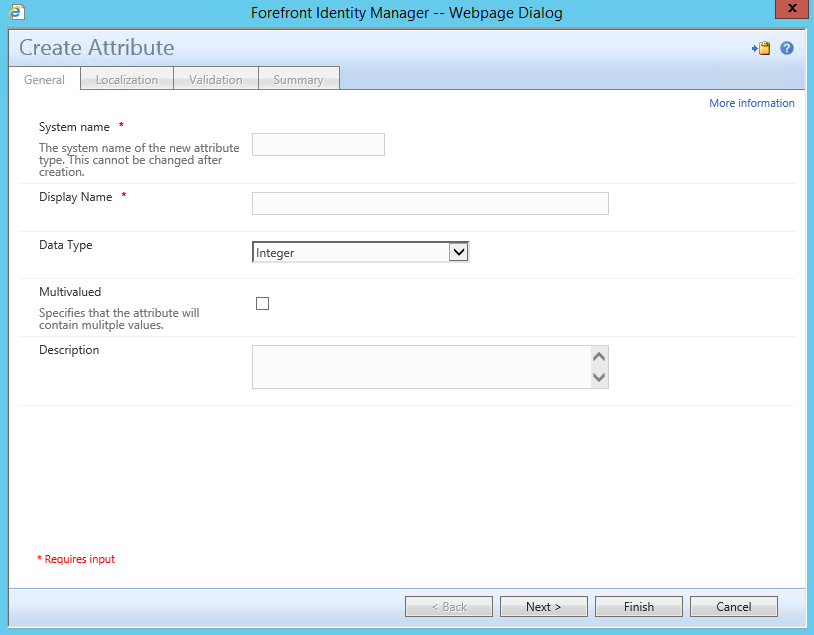Open the Summary tab

click(x=298, y=78)
